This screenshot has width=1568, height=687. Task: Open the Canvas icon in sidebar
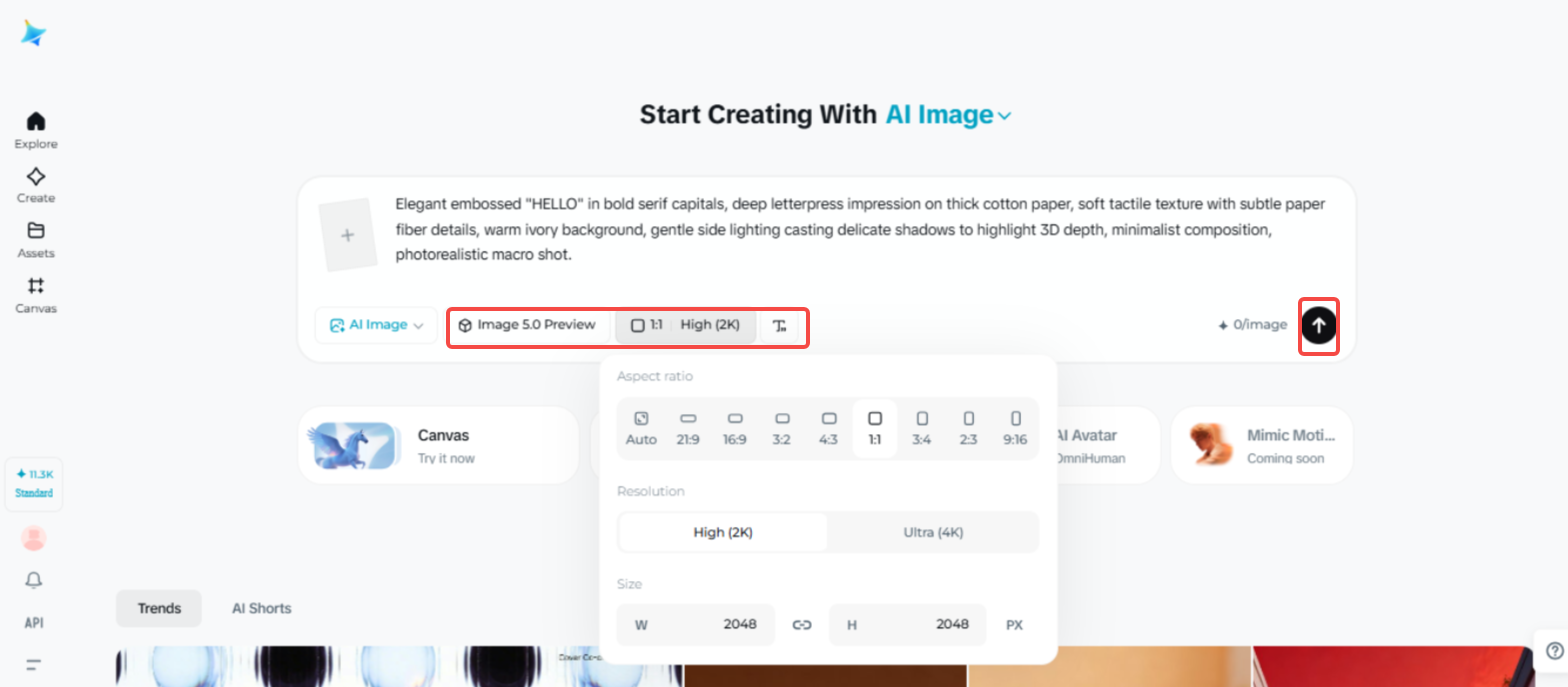(x=36, y=286)
